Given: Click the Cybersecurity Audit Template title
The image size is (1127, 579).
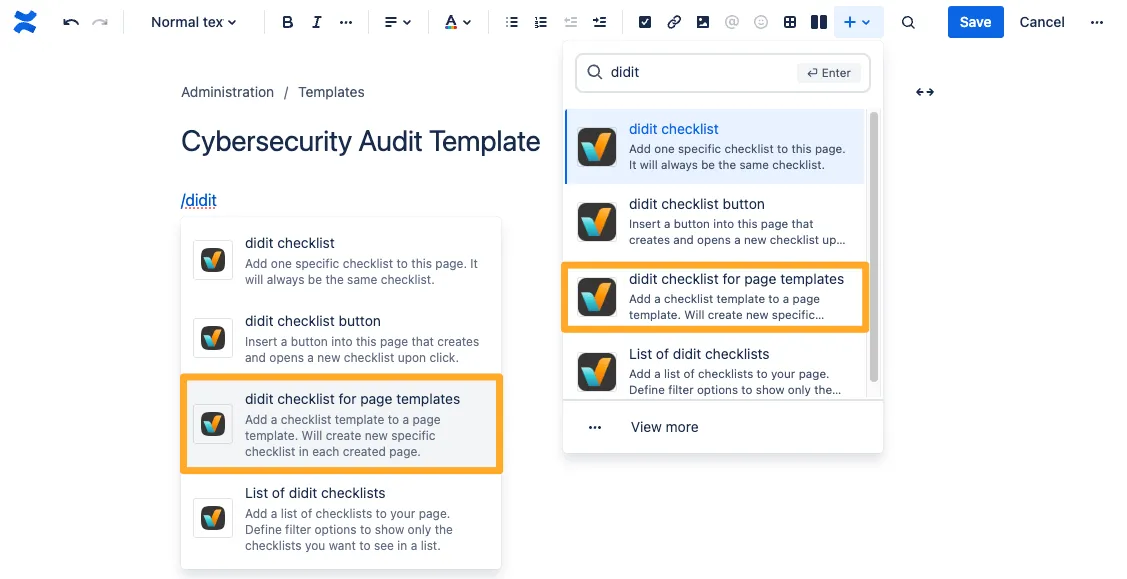Looking at the screenshot, I should [x=360, y=142].
